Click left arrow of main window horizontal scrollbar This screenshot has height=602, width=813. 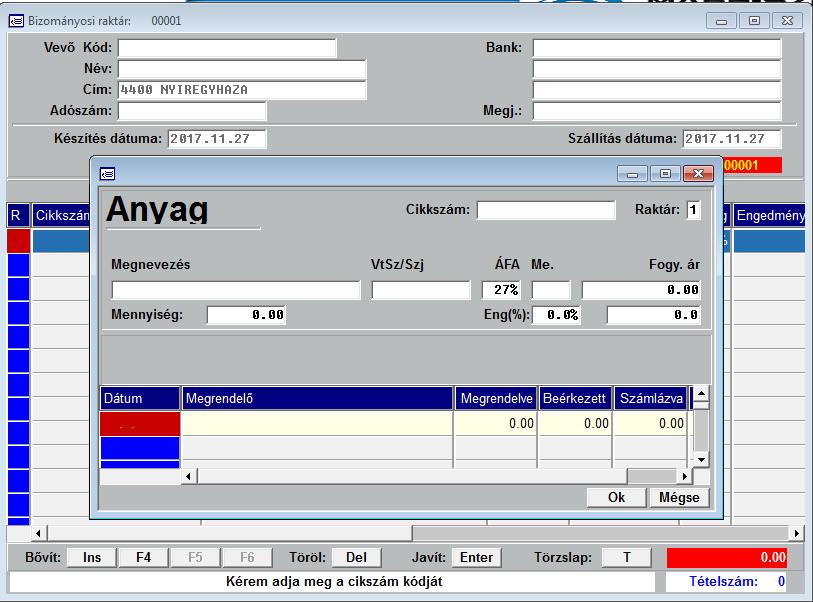click(x=38, y=533)
